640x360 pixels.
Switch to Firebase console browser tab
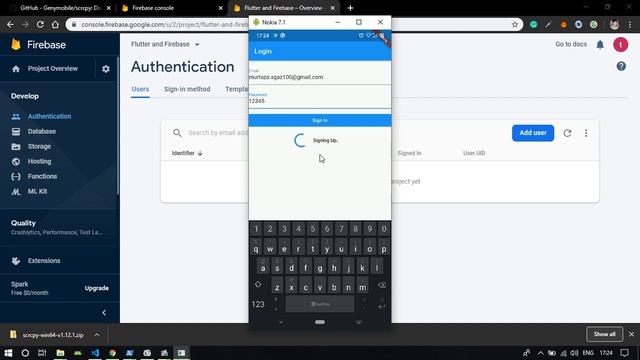click(x=171, y=8)
